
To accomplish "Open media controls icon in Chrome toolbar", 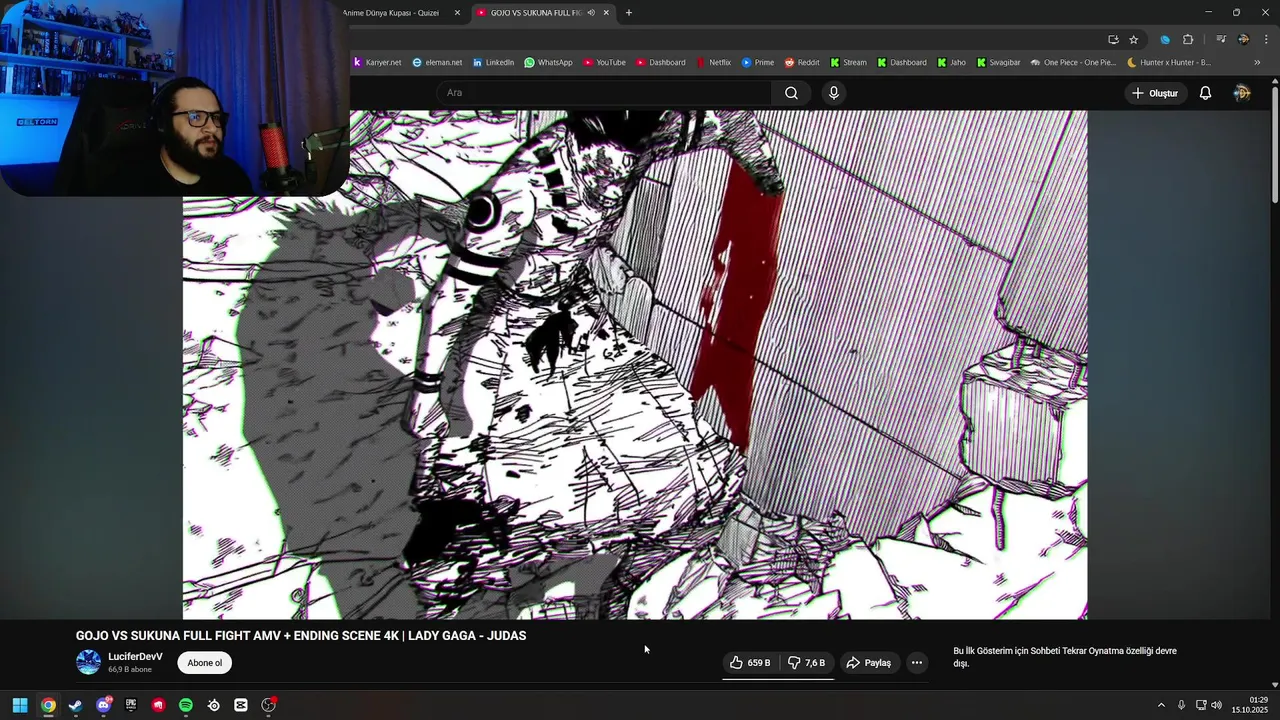I will 1221,40.
